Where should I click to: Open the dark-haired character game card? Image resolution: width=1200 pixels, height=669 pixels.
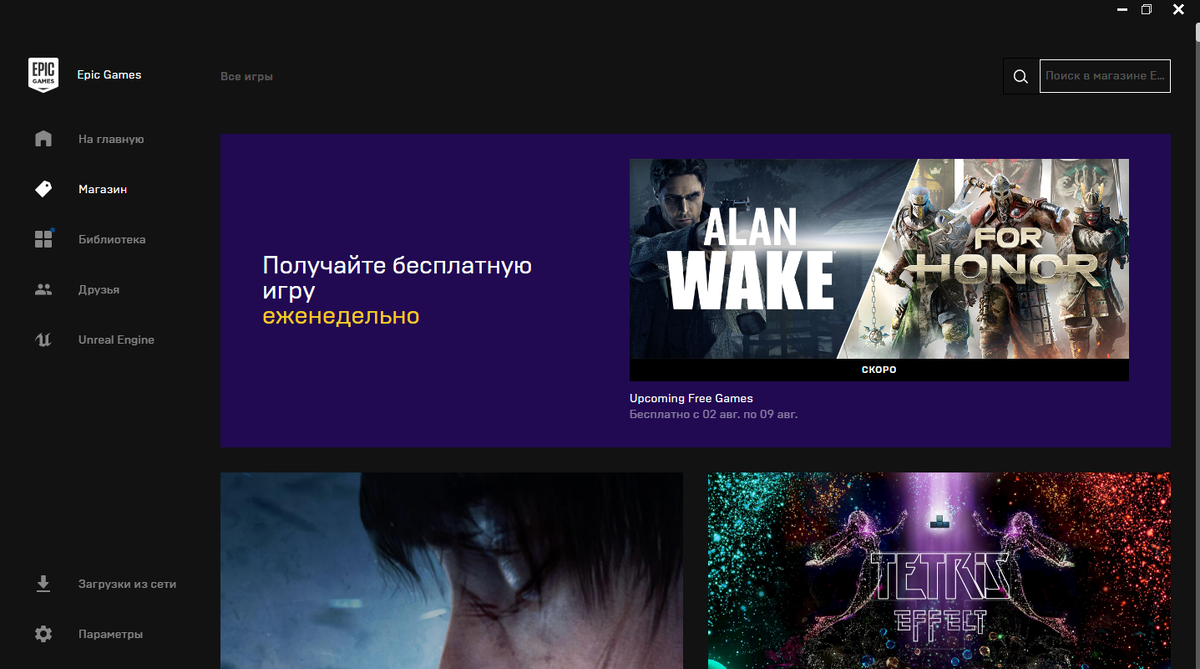coord(451,571)
